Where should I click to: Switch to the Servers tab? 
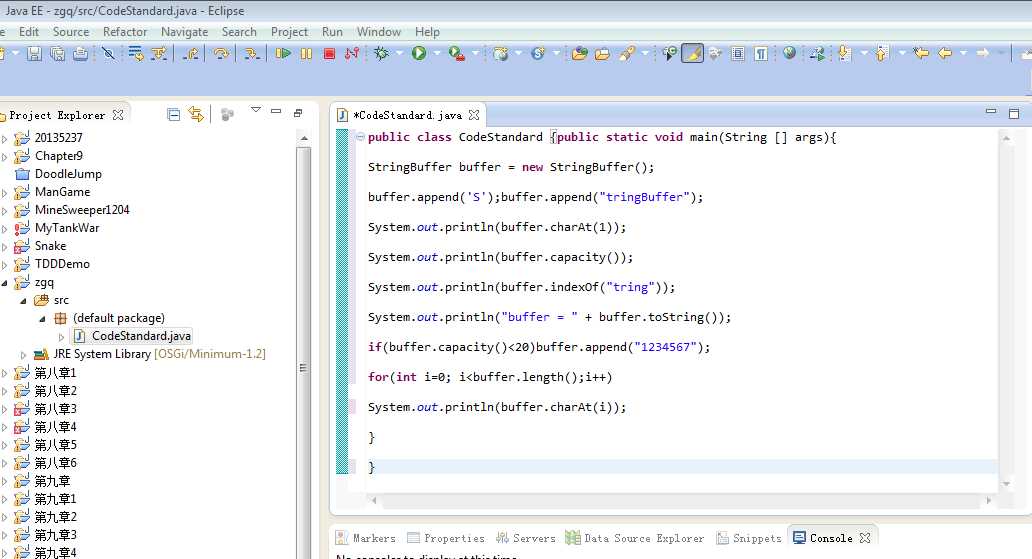525,538
